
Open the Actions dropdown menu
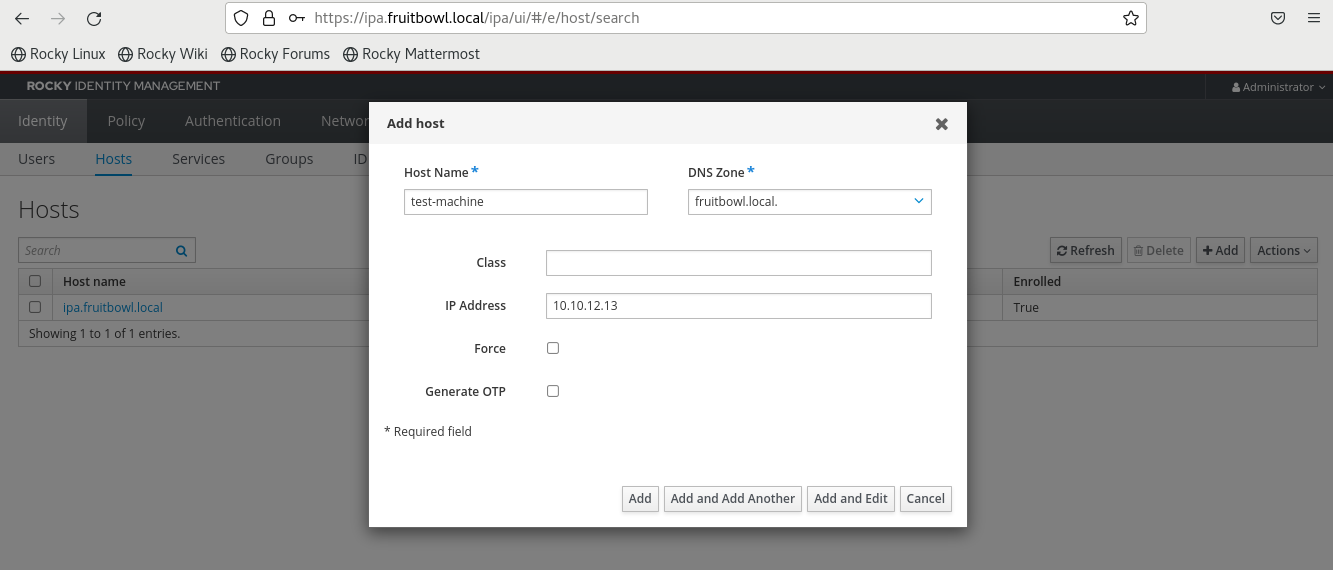coord(1283,251)
